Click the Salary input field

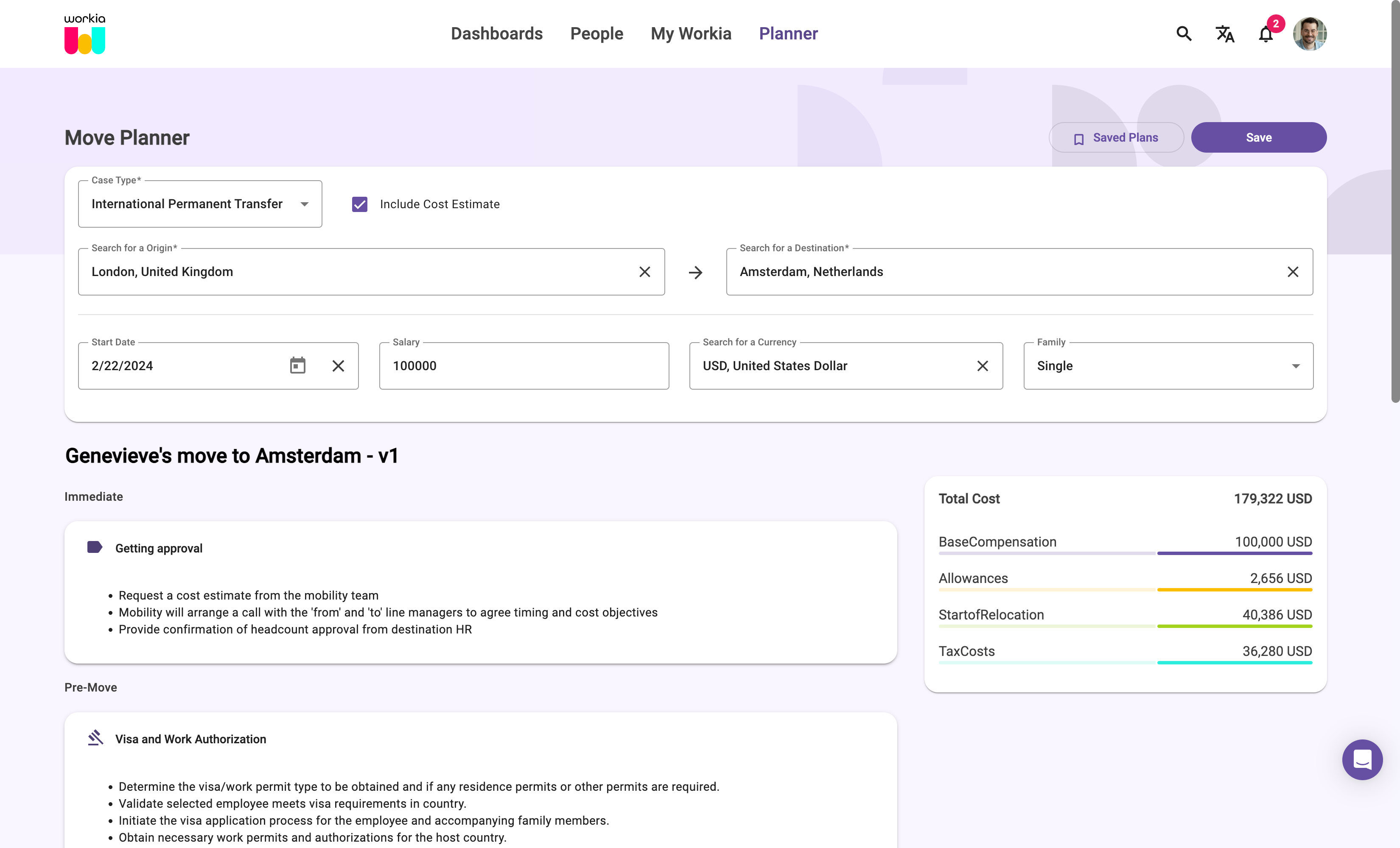pyautogui.click(x=524, y=366)
